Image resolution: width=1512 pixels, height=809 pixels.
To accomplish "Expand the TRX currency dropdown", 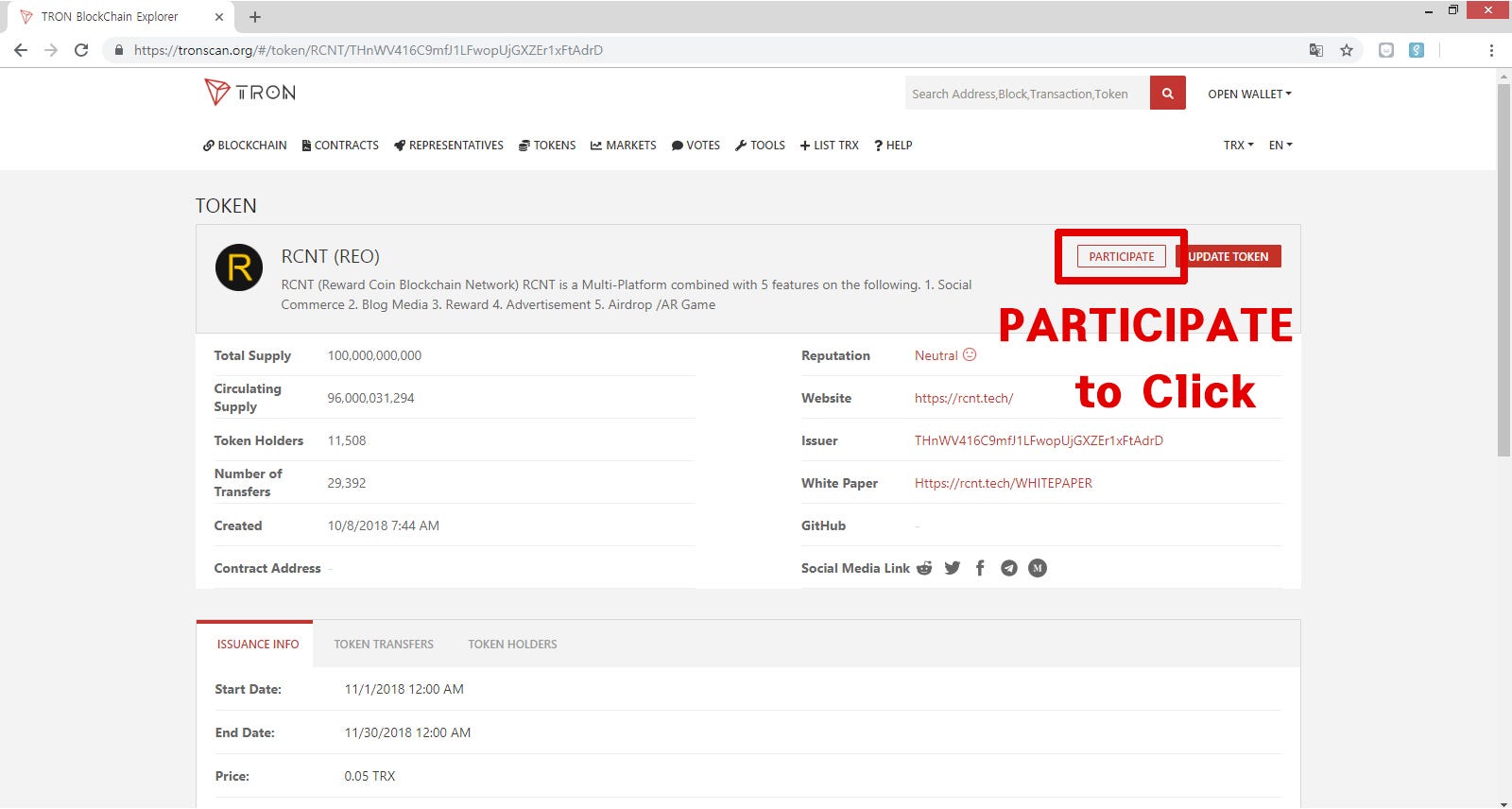I will [1238, 146].
